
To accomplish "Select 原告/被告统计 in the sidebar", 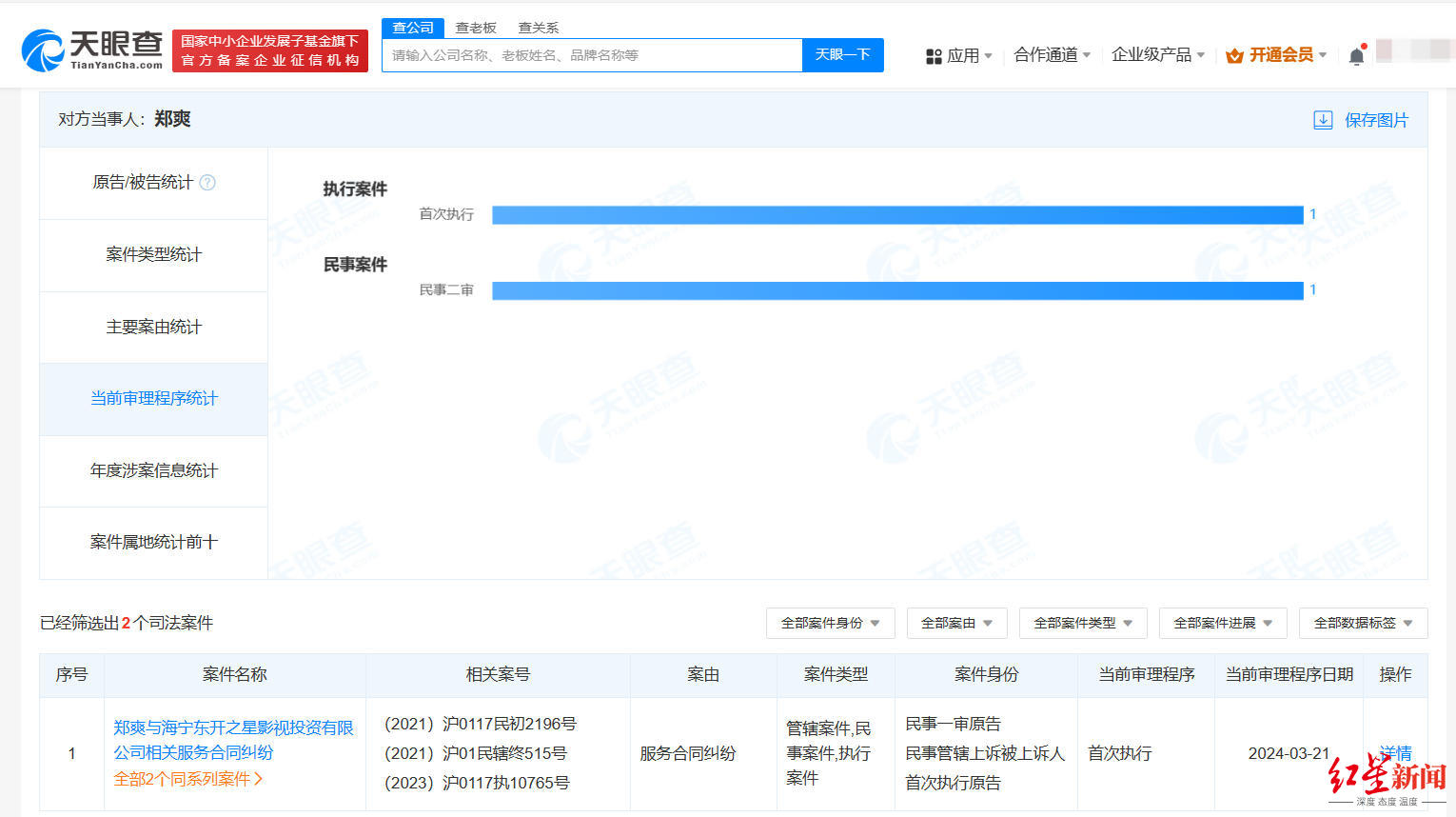I will point(153,183).
